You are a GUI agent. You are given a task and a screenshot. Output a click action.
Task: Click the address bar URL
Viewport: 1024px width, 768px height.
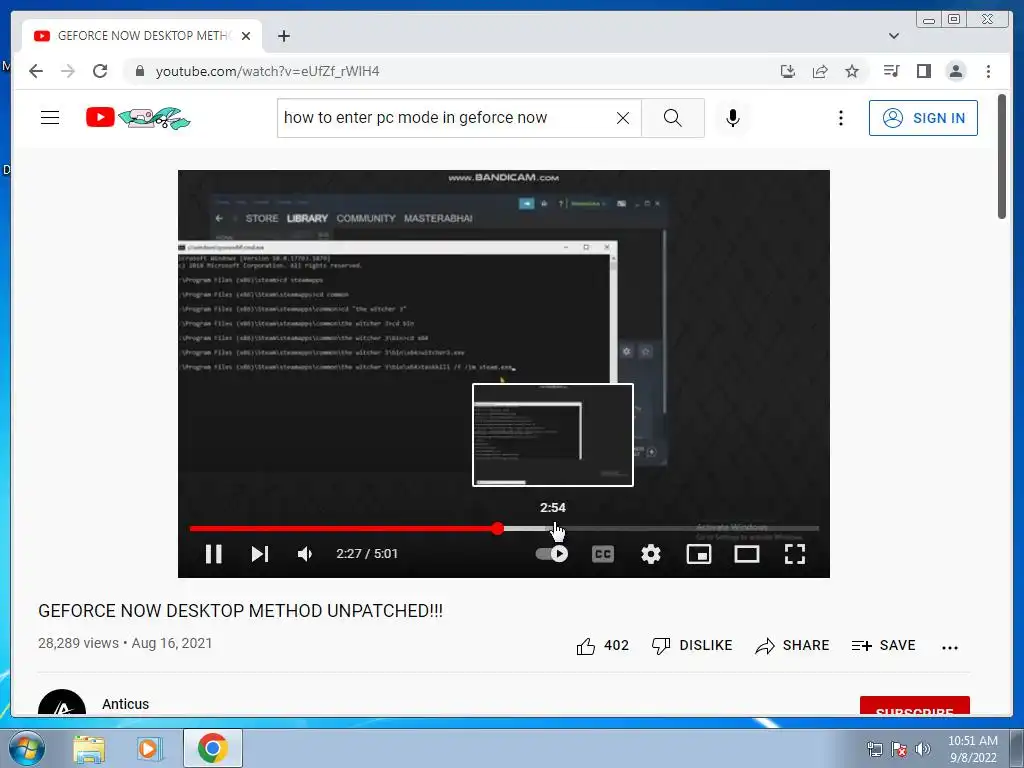[267, 71]
